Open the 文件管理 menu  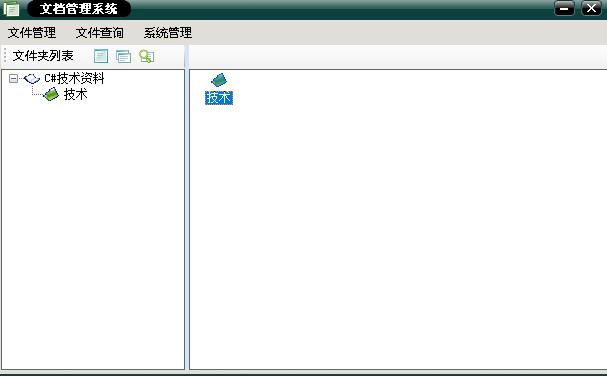pos(32,33)
